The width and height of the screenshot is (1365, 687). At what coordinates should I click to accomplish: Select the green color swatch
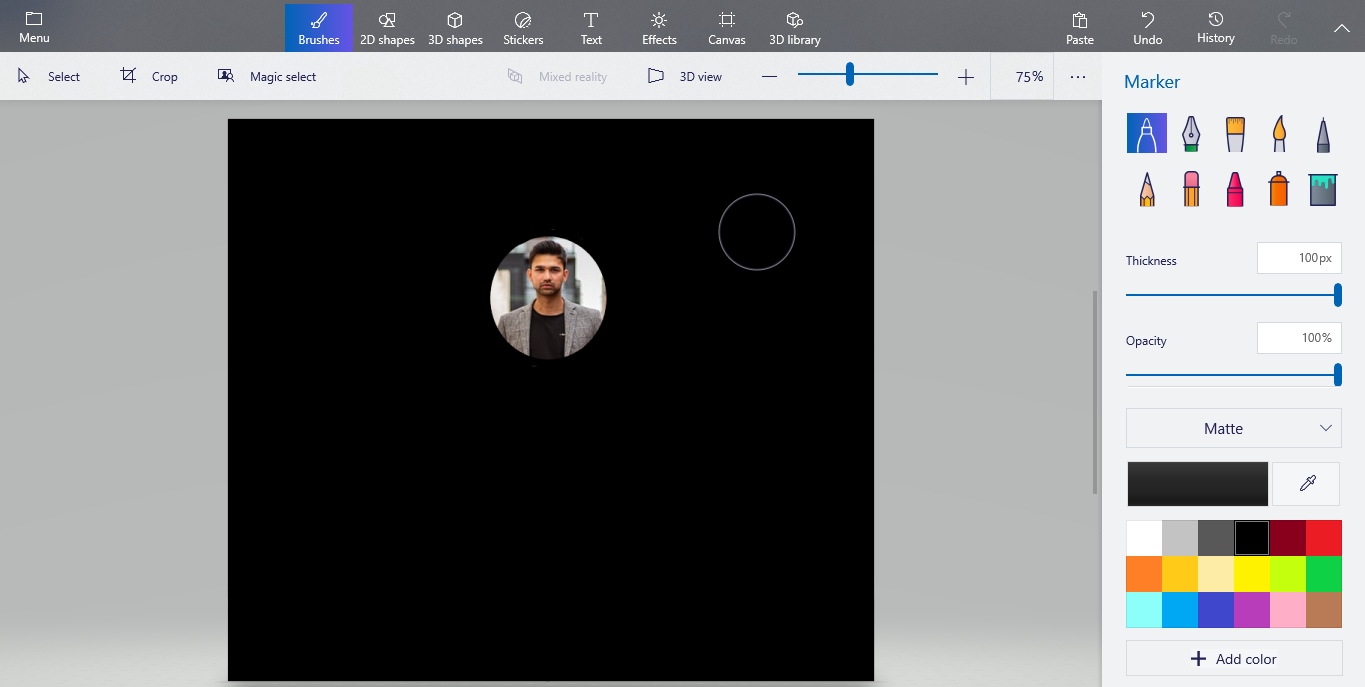pos(1323,573)
